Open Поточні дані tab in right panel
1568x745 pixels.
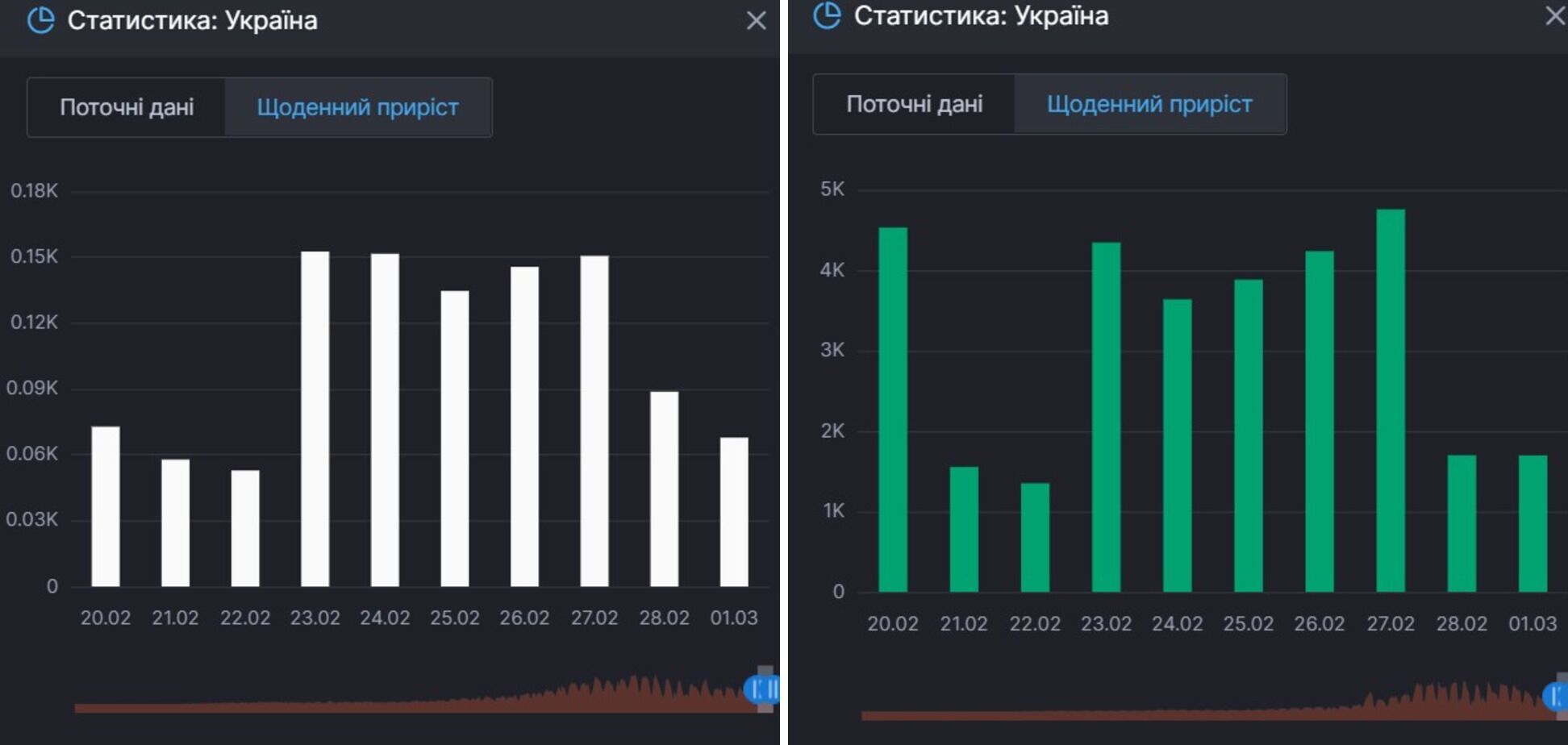(x=914, y=104)
